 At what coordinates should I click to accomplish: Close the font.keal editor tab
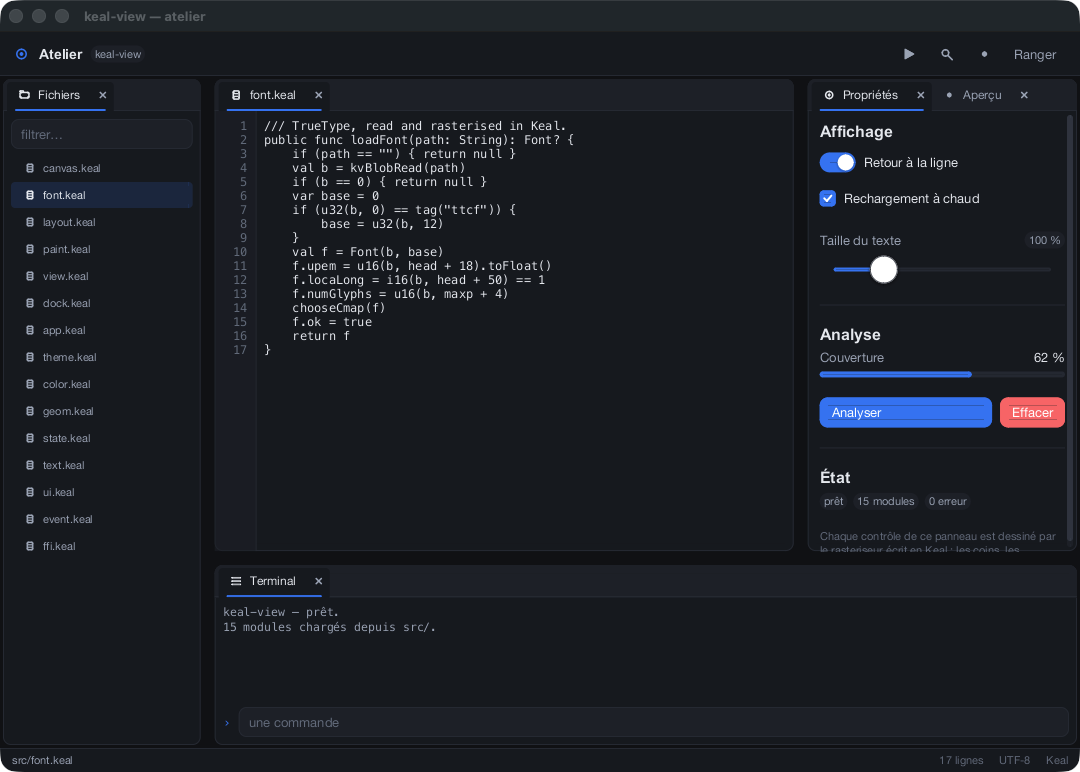coord(318,95)
